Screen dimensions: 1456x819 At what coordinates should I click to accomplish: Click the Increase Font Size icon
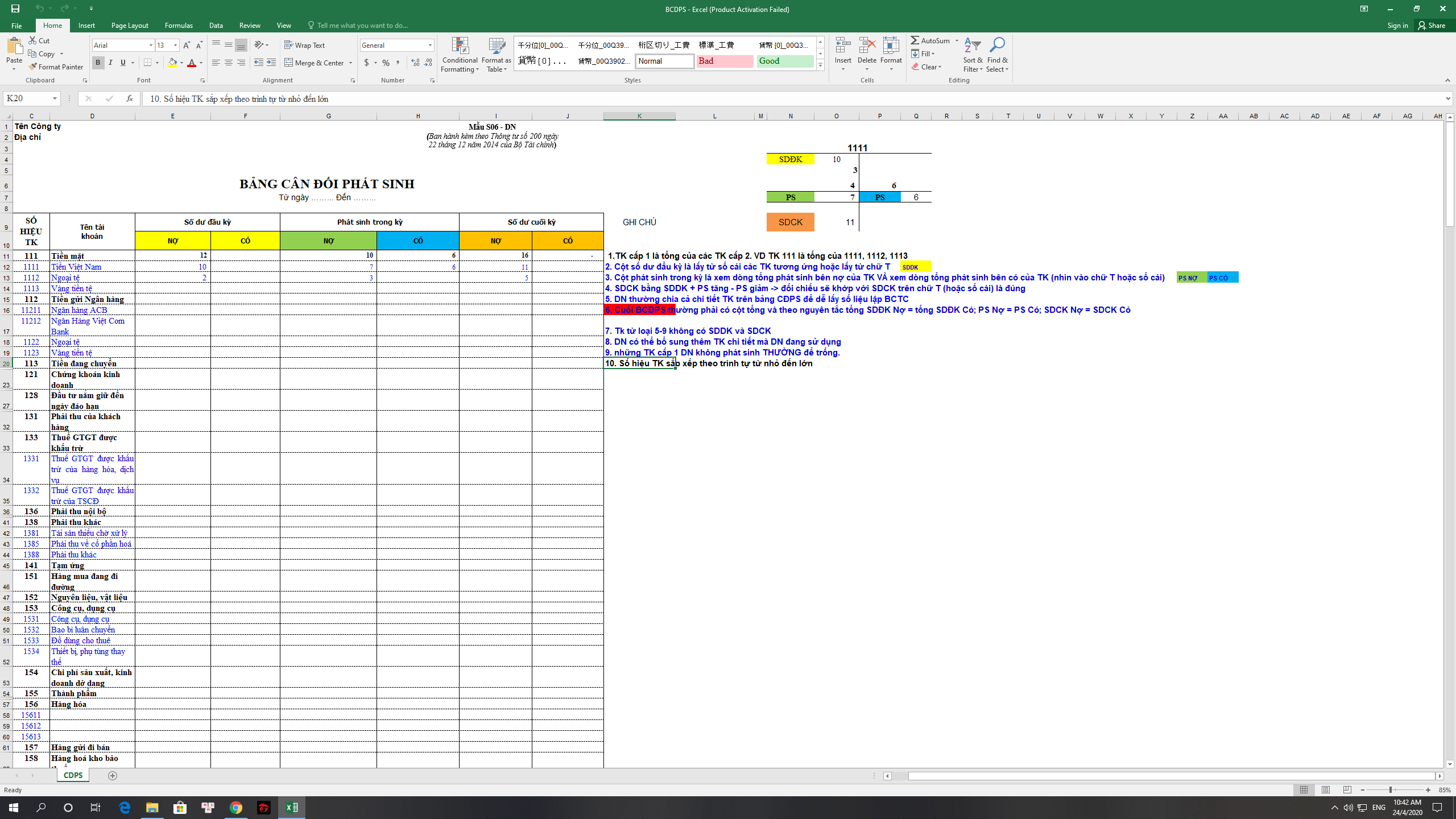(x=186, y=45)
